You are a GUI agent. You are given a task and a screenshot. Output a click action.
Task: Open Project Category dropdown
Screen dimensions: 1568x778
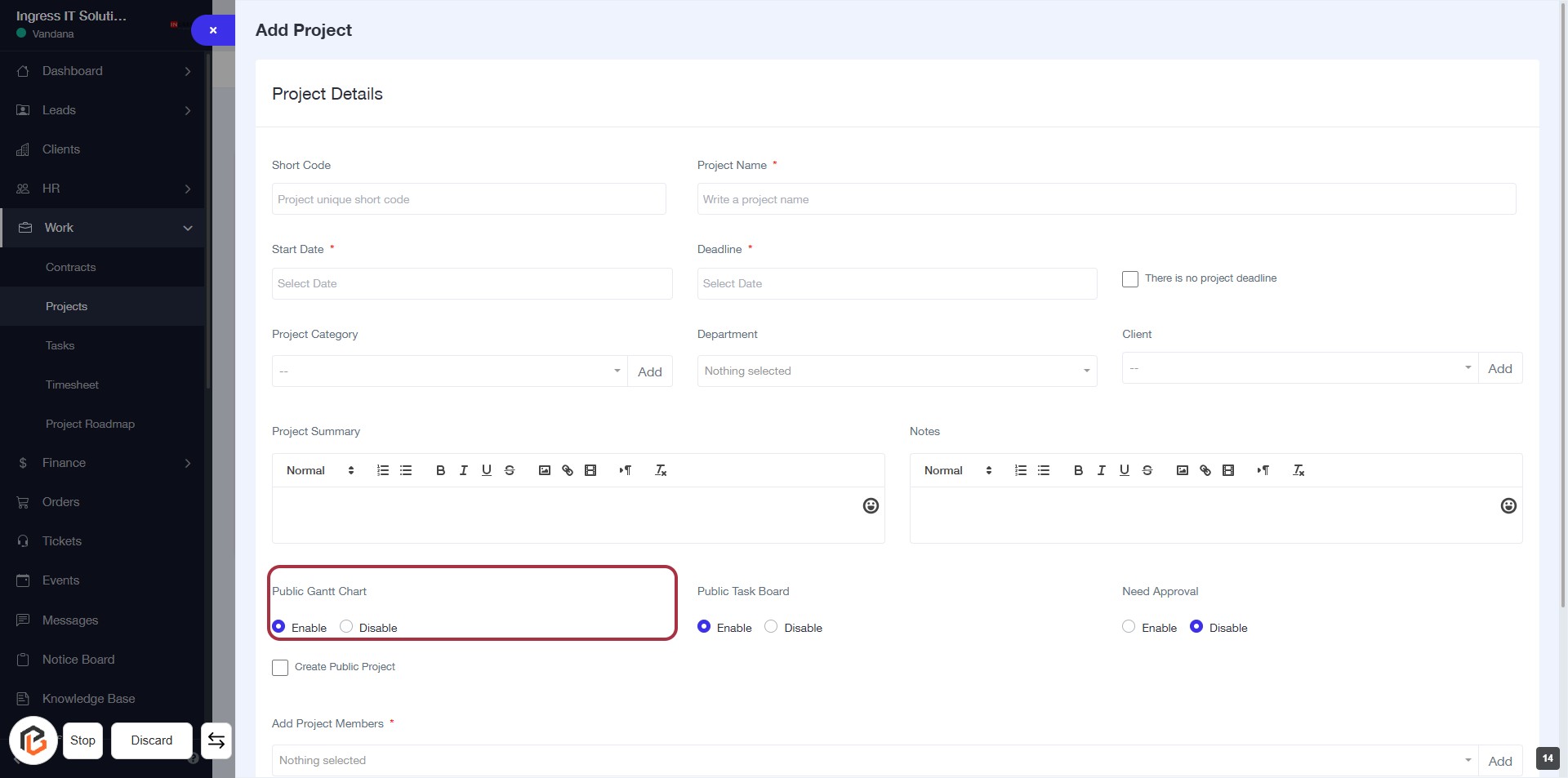coord(449,371)
